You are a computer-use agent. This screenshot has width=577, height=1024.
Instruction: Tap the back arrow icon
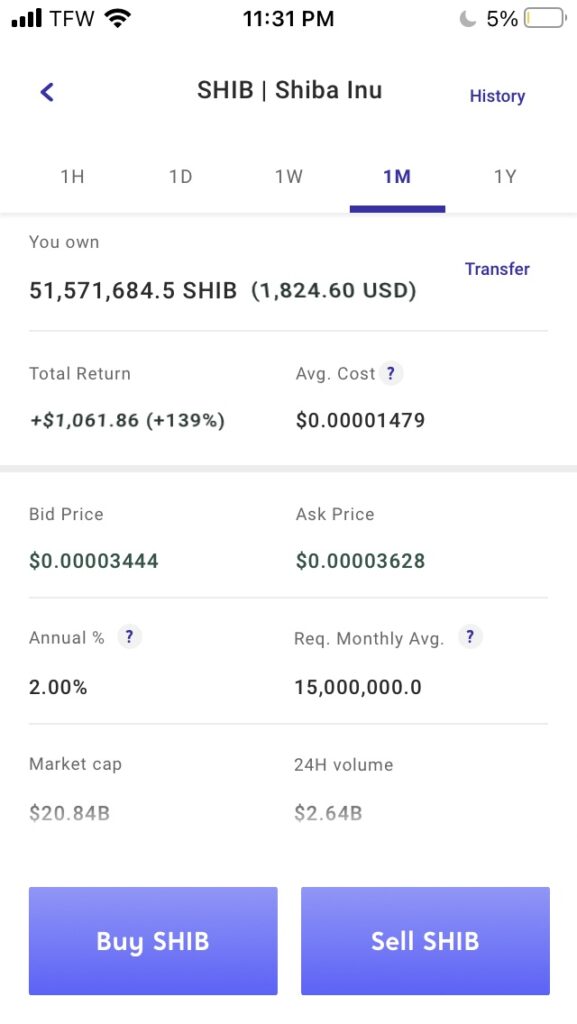click(47, 92)
